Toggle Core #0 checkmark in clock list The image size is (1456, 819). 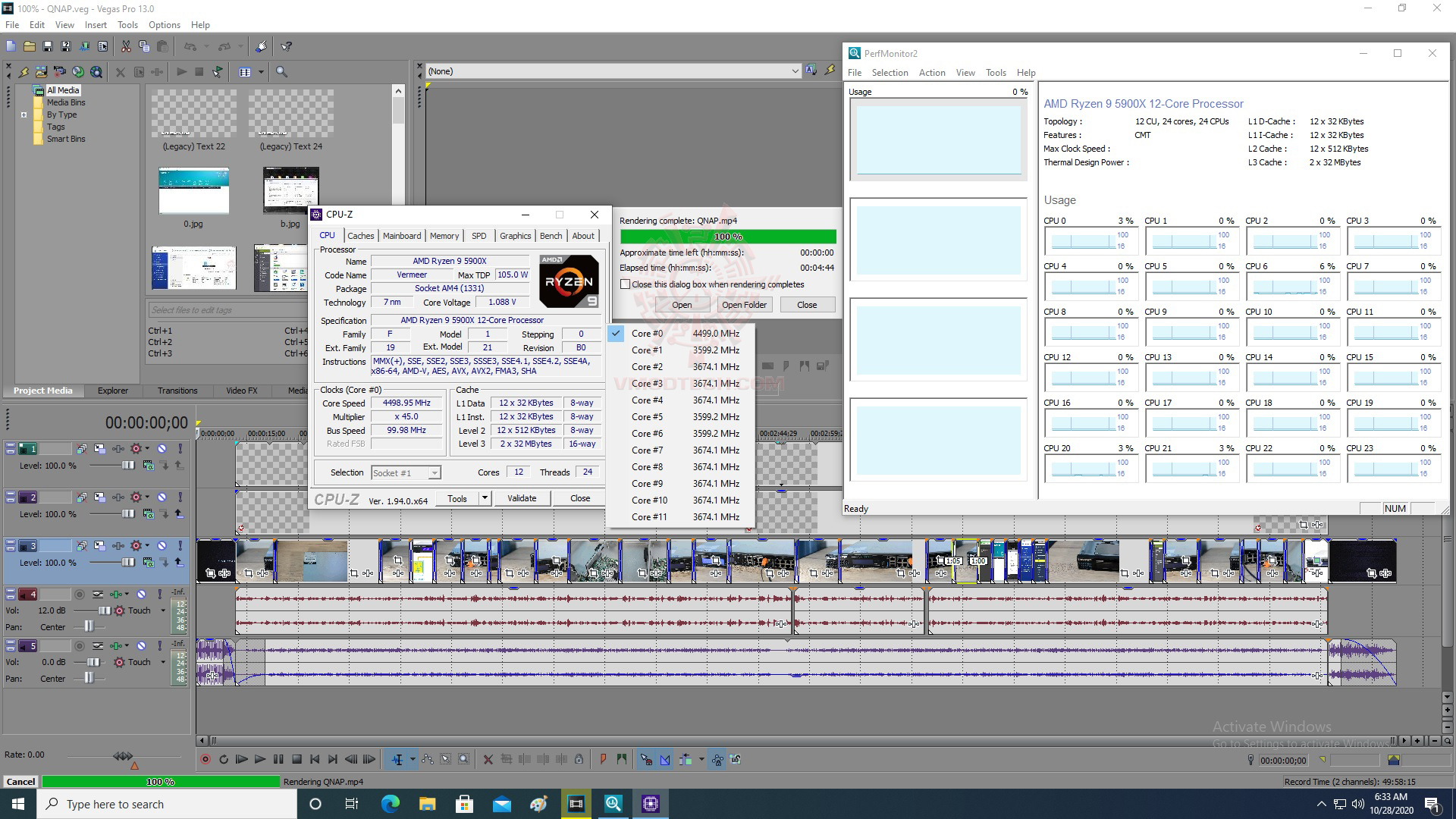[617, 334]
